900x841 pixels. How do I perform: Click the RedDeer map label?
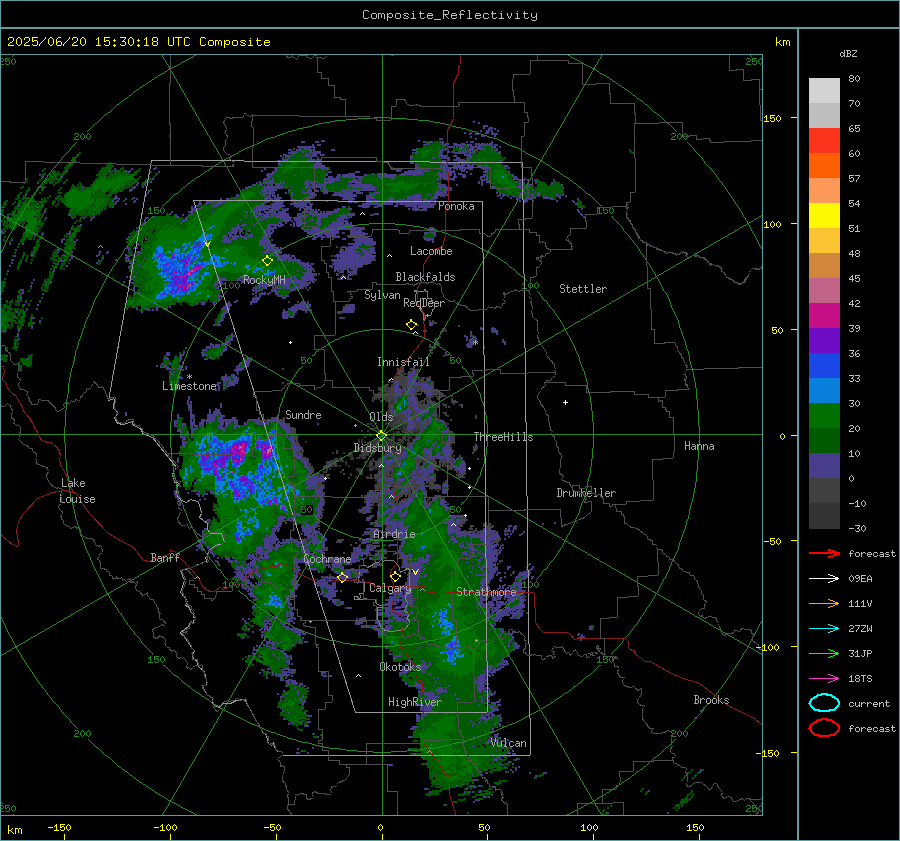click(424, 303)
